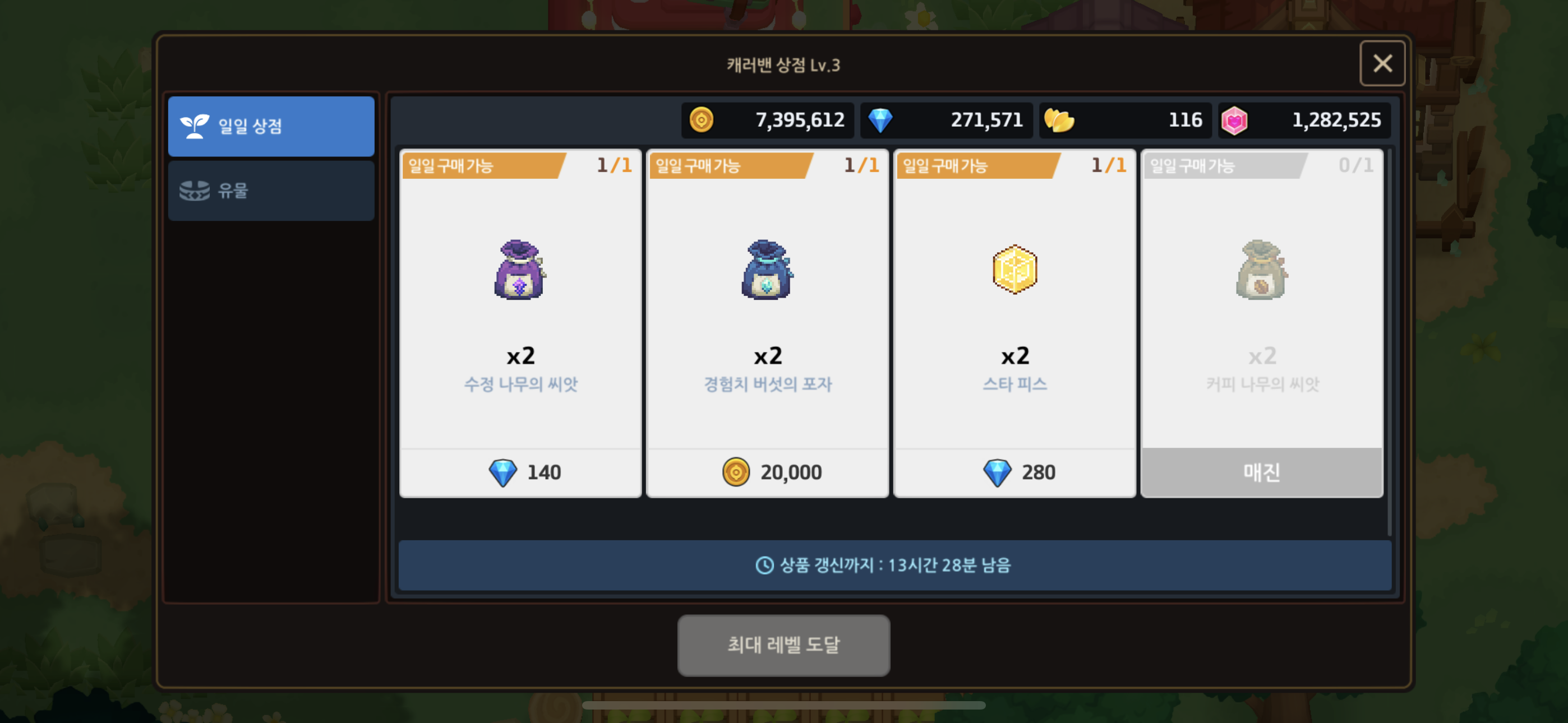Close the caravan shop window
This screenshot has width=1568, height=723.
point(1382,63)
